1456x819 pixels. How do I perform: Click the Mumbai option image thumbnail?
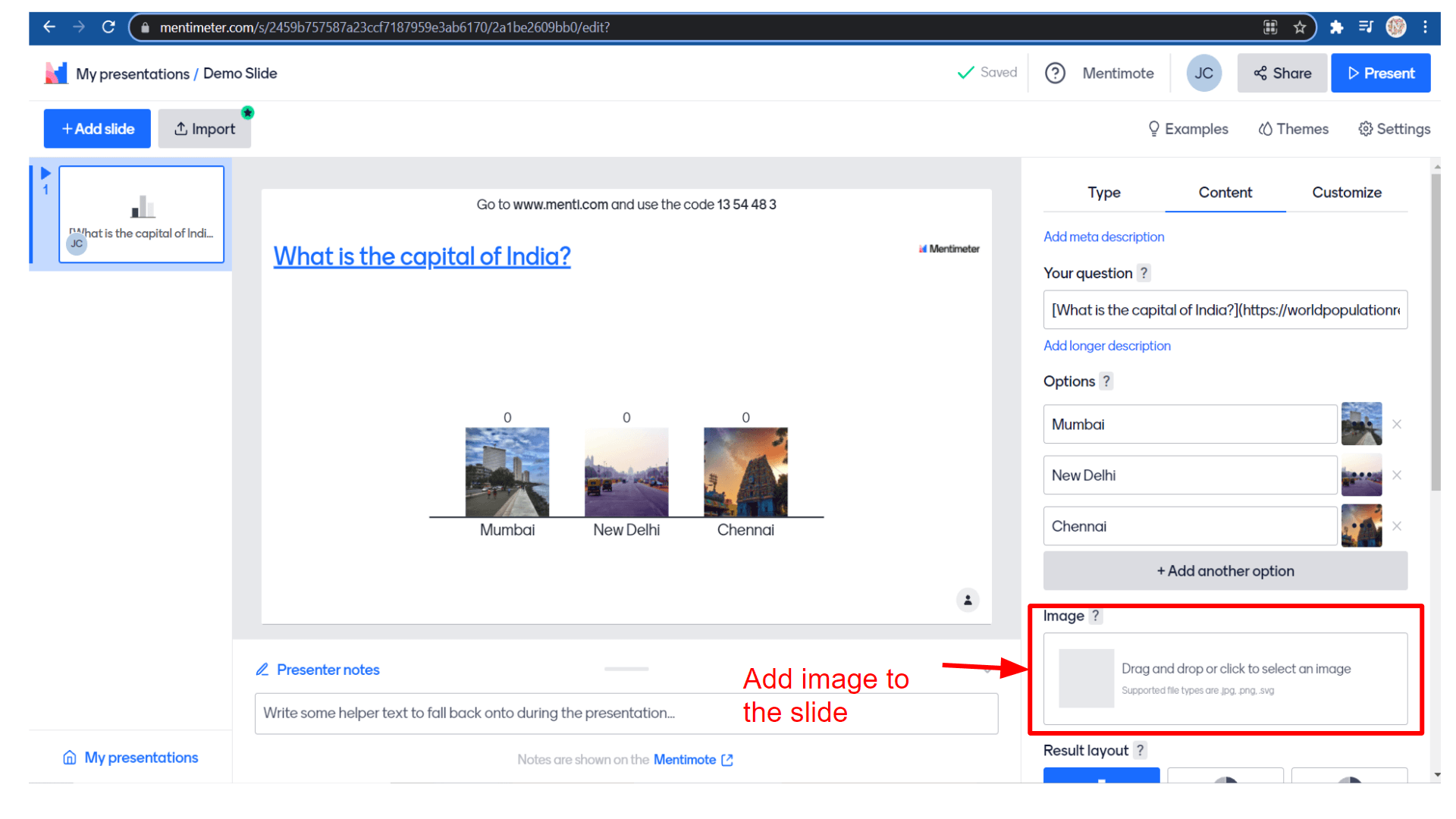1361,424
